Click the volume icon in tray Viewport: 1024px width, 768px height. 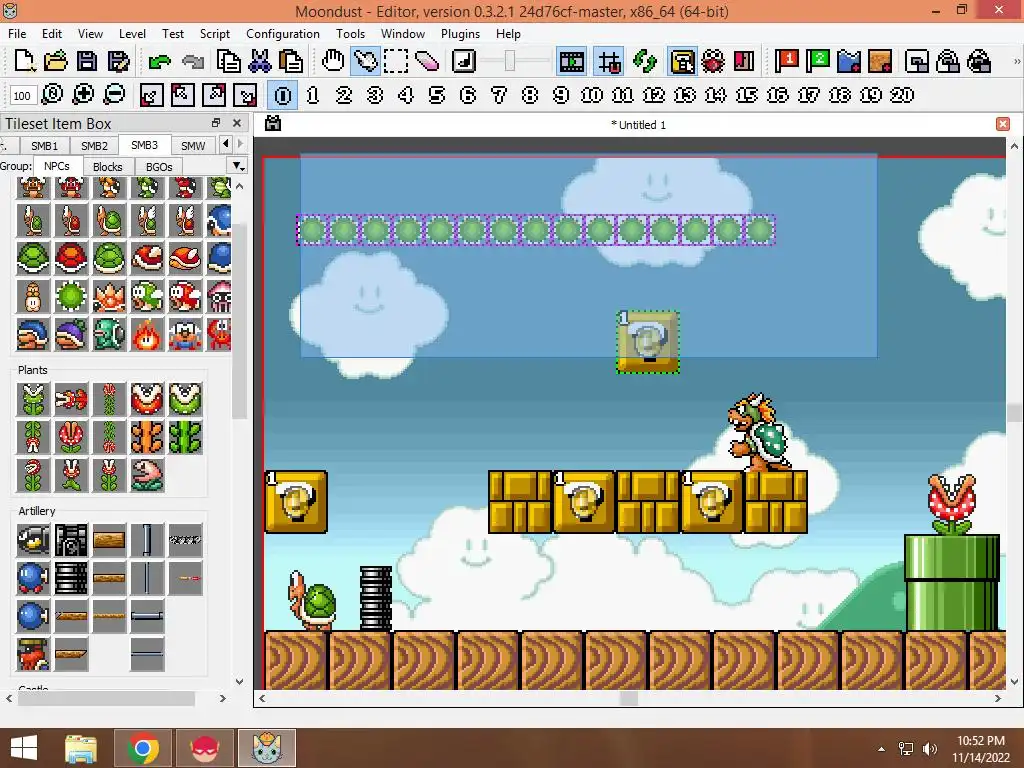click(930, 749)
